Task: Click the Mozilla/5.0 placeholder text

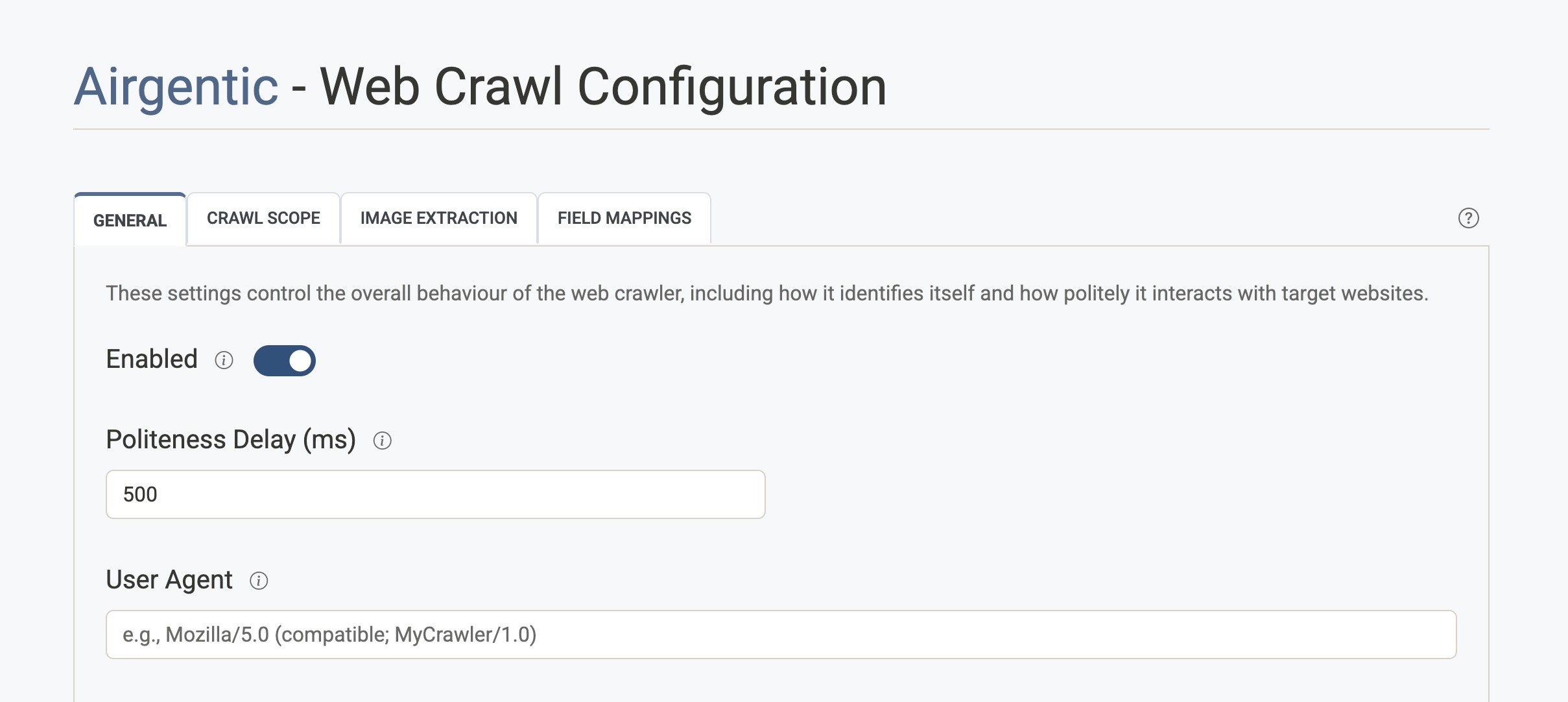Action: click(329, 635)
